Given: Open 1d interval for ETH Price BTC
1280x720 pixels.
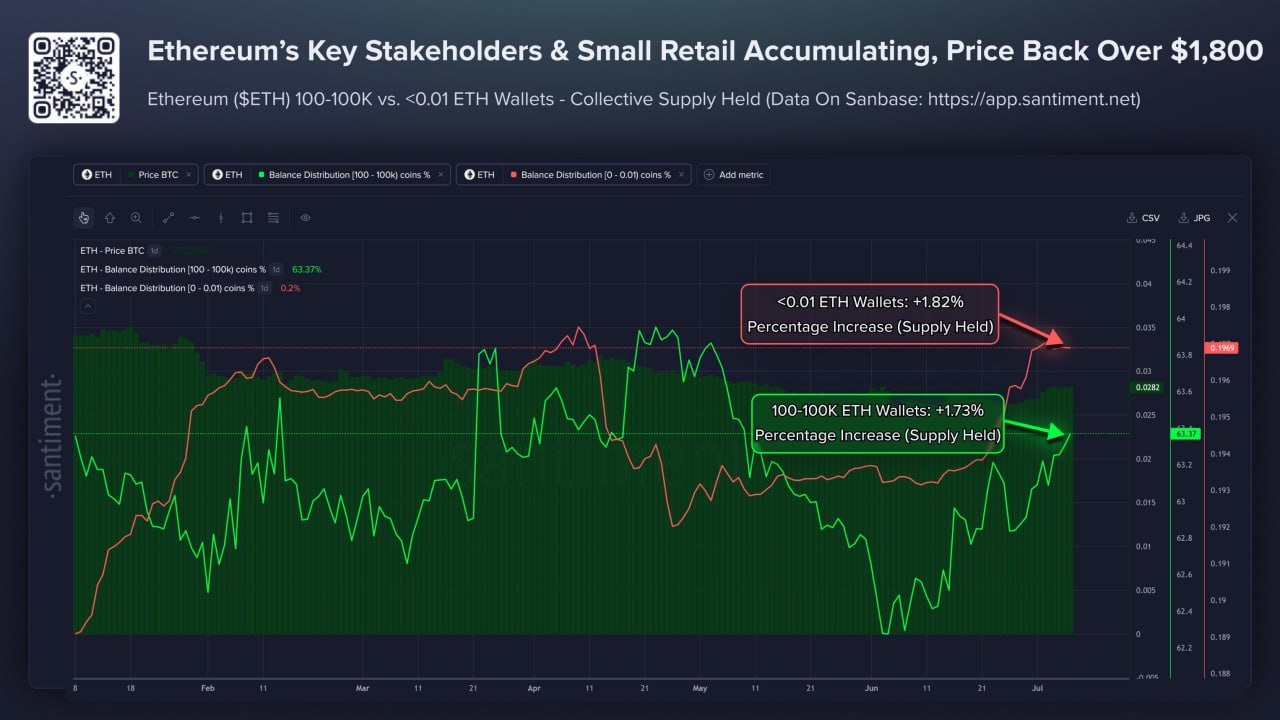Looking at the screenshot, I should click(x=155, y=250).
